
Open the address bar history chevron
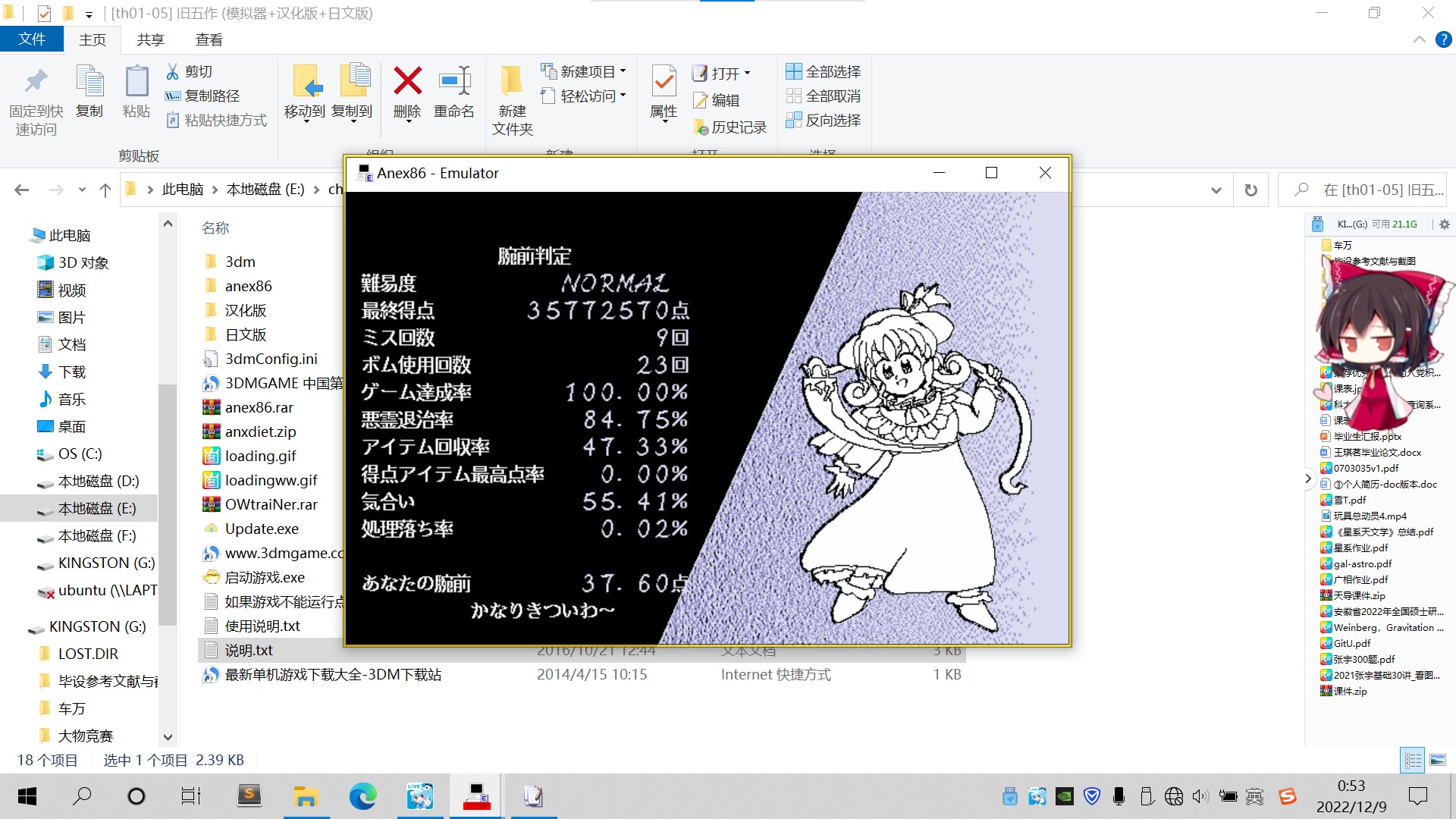pos(1215,189)
